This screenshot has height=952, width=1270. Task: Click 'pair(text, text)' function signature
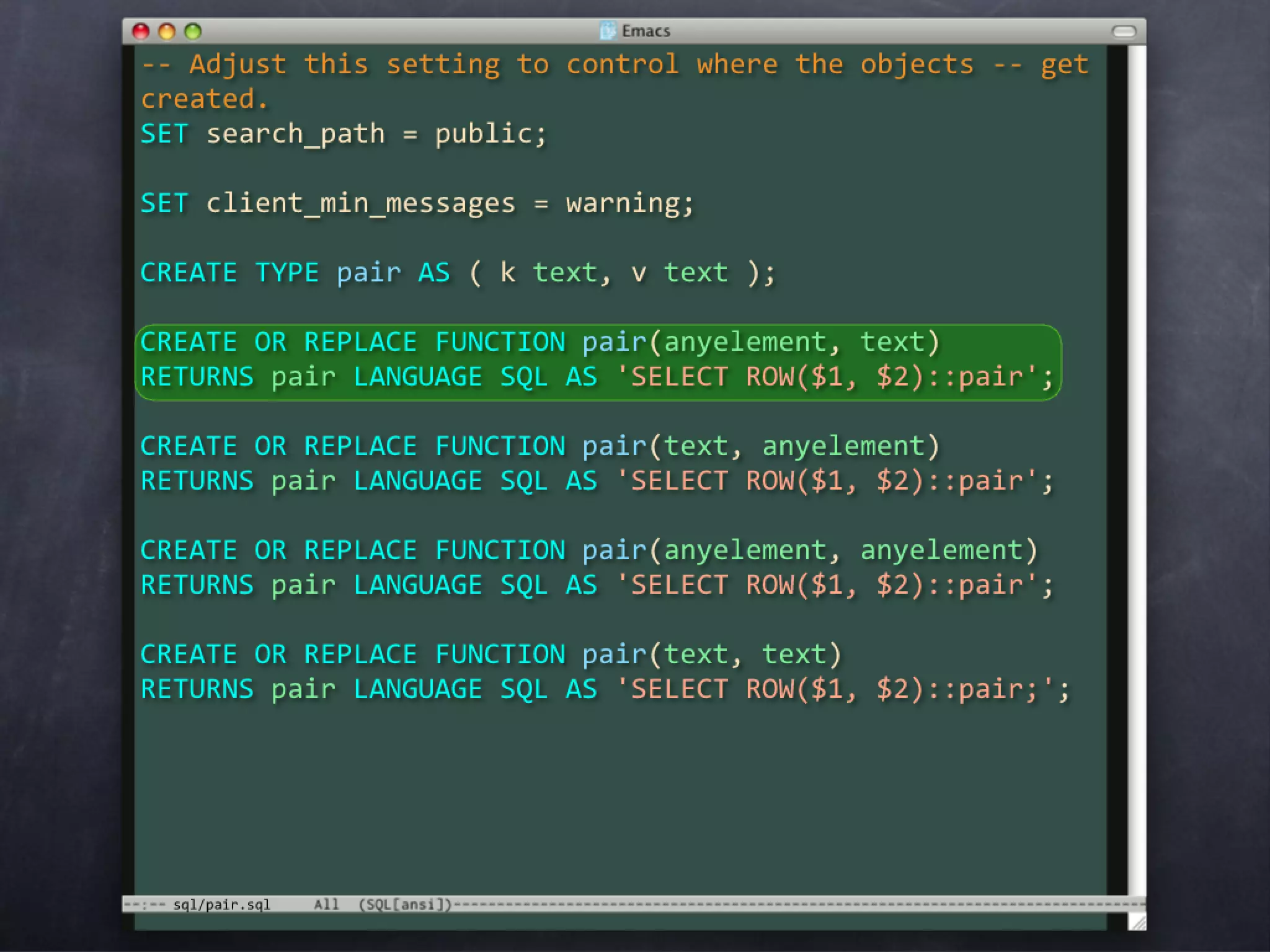click(x=712, y=654)
